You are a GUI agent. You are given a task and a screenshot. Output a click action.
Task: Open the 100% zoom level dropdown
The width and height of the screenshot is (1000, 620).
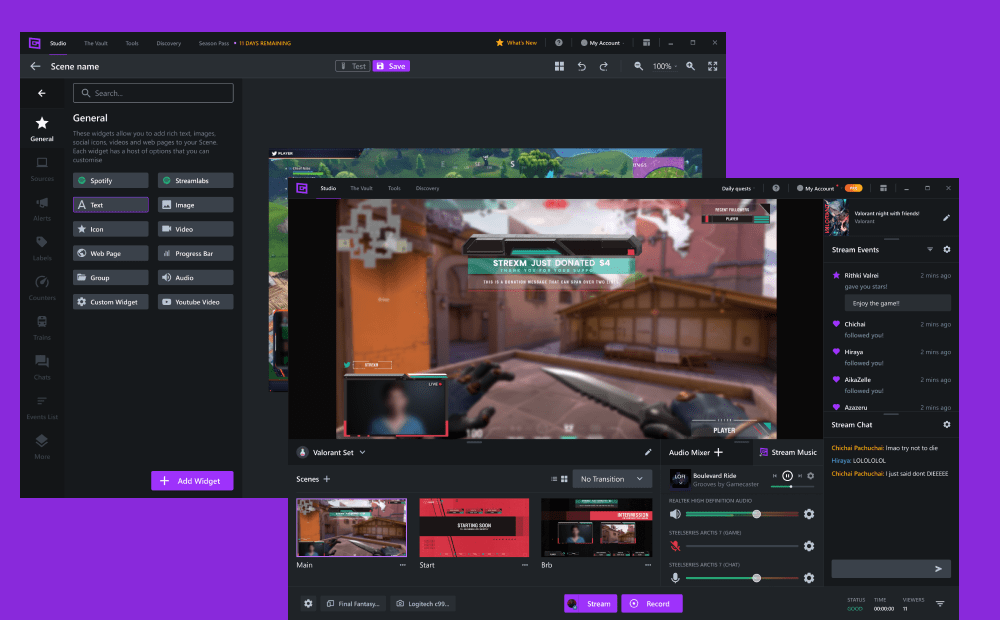[665, 66]
